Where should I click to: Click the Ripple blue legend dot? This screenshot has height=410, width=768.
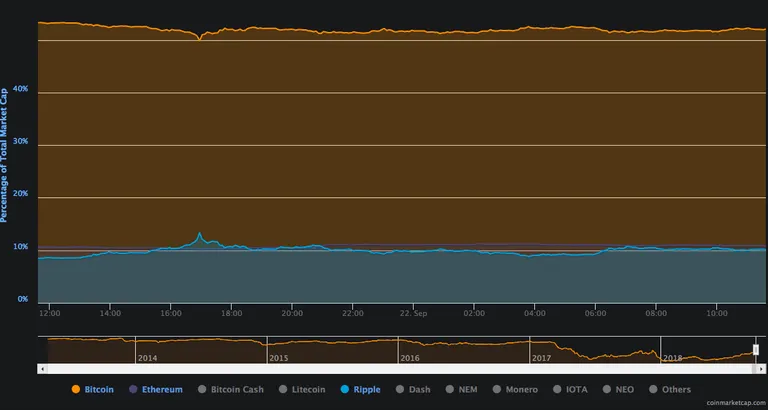click(x=344, y=389)
